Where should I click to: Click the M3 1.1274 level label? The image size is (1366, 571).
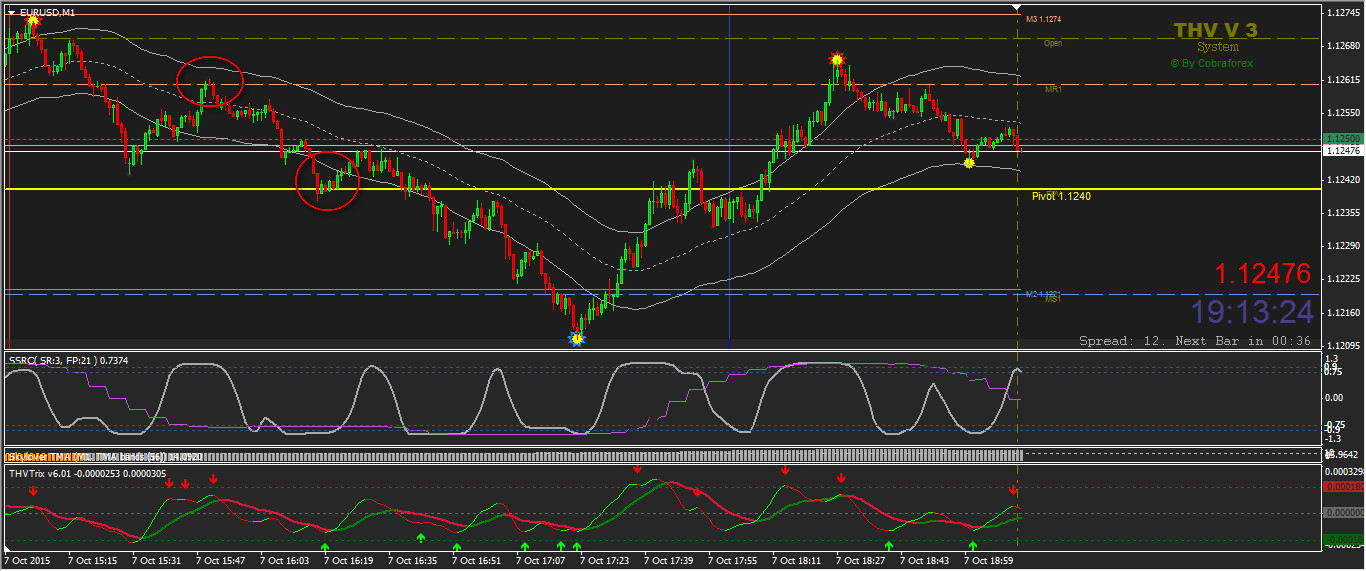(1043, 19)
